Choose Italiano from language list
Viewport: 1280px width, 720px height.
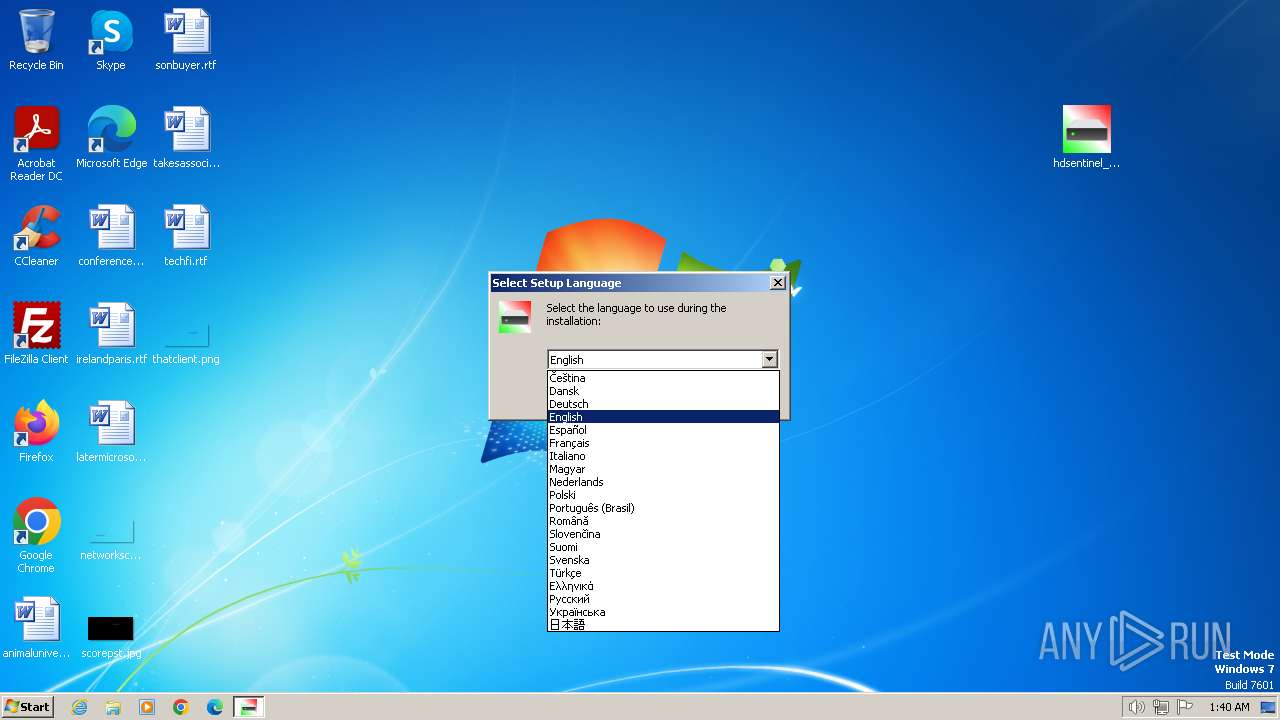(x=663, y=456)
